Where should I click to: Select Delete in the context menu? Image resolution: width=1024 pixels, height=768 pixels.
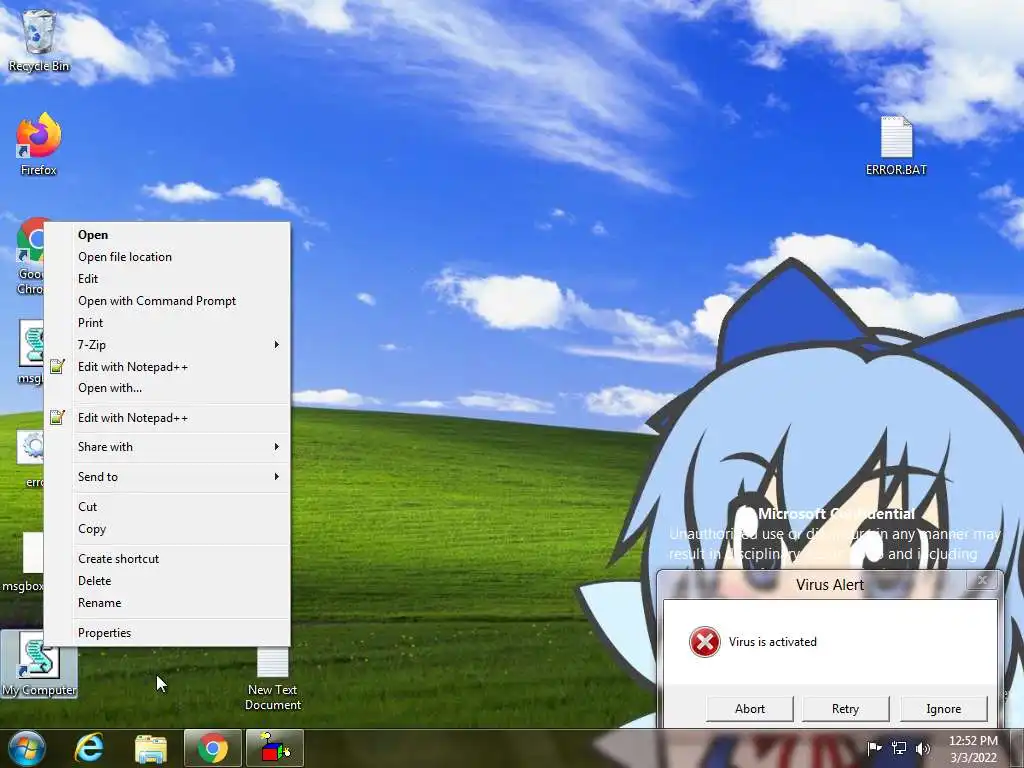pyautogui.click(x=167, y=581)
